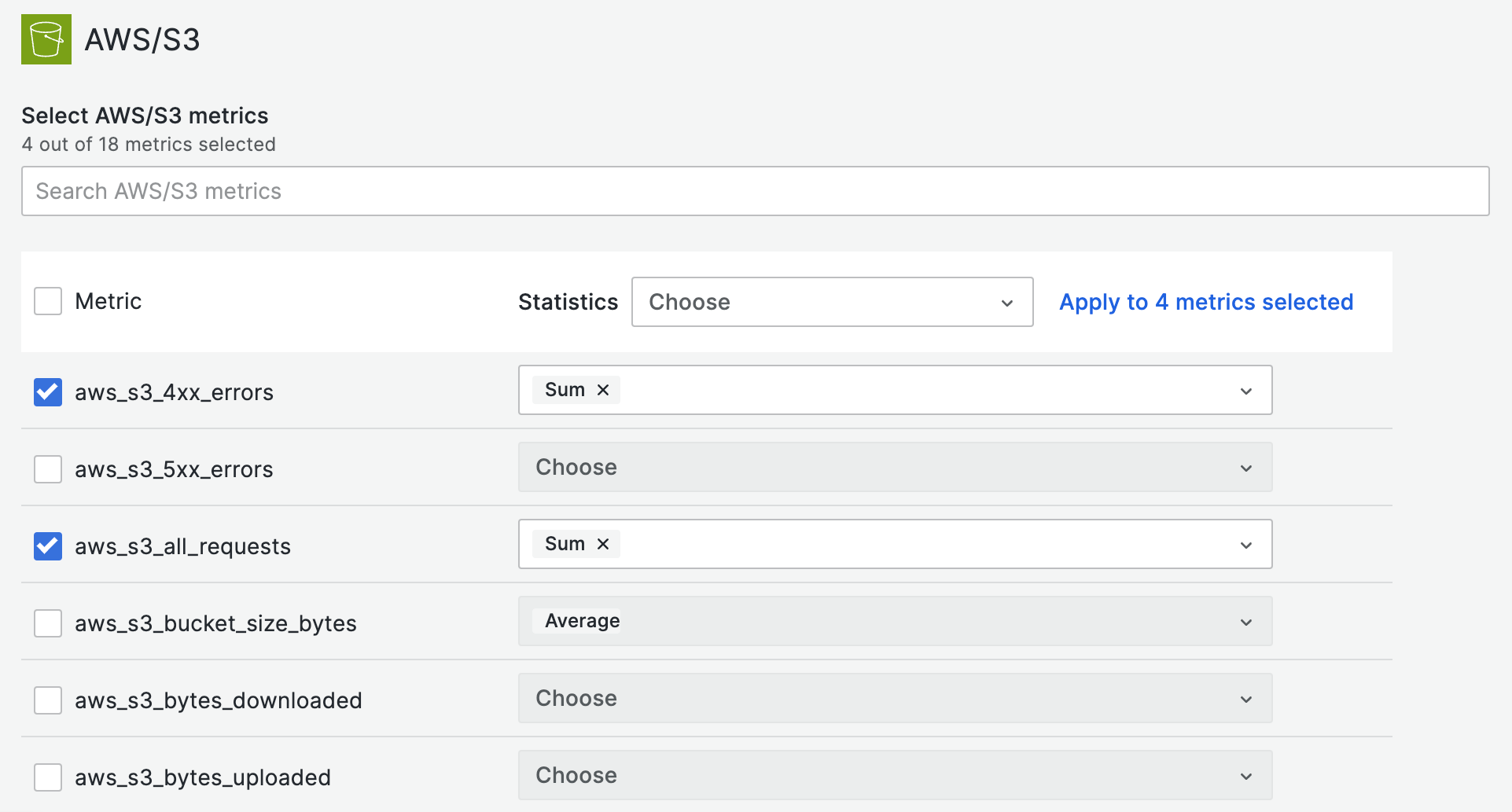Image resolution: width=1512 pixels, height=812 pixels.
Task: Open the statistics selector for aws_s3_bytes_uploaded
Action: coord(1245,775)
